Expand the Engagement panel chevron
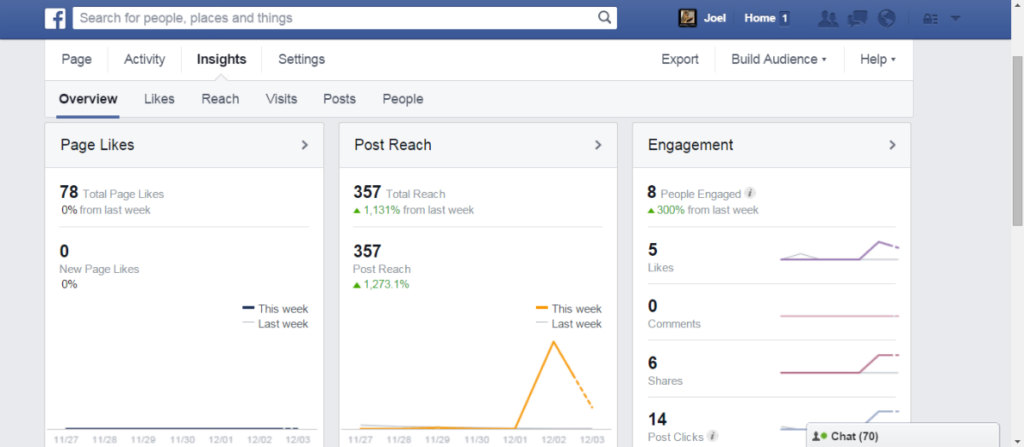 tap(892, 145)
